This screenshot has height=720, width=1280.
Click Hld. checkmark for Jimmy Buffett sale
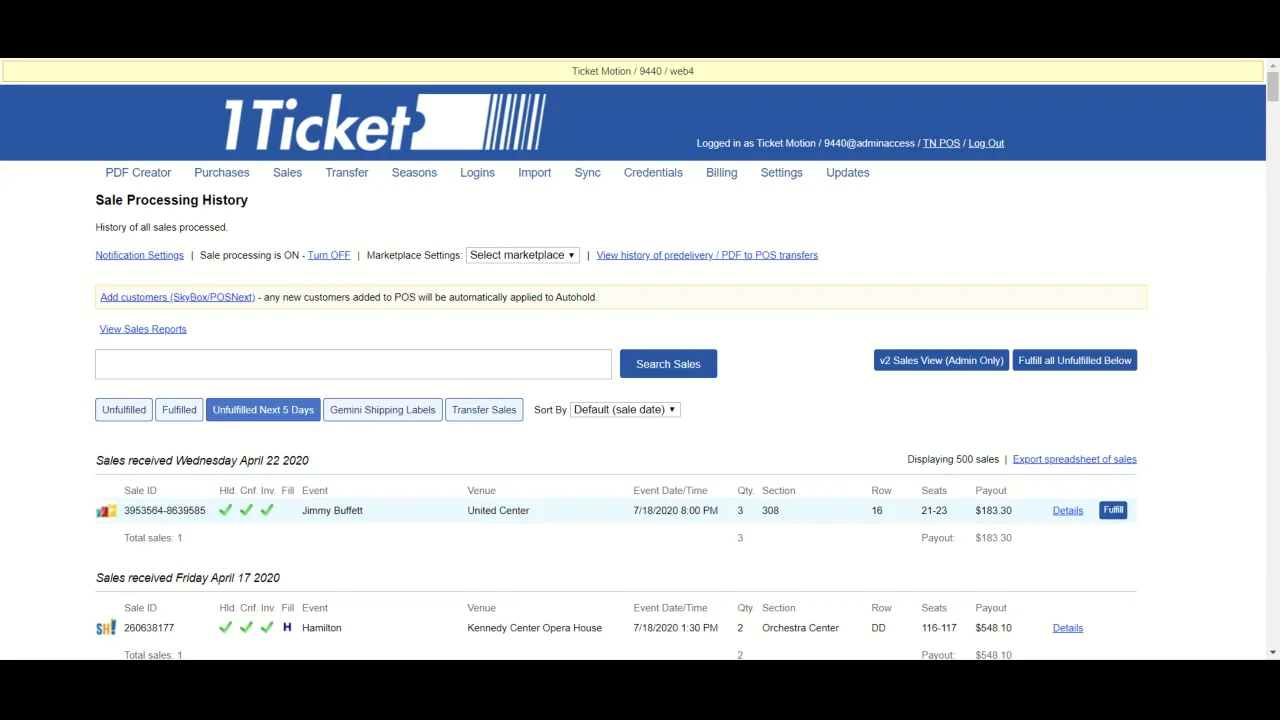pos(225,510)
